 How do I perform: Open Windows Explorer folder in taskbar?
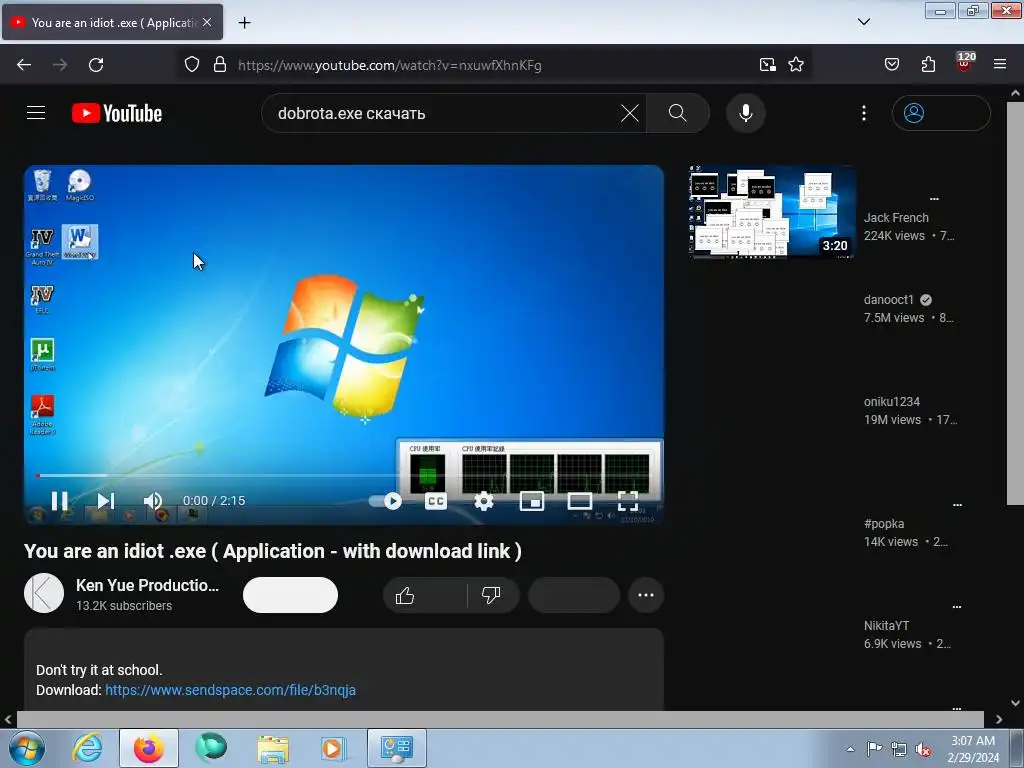point(272,748)
